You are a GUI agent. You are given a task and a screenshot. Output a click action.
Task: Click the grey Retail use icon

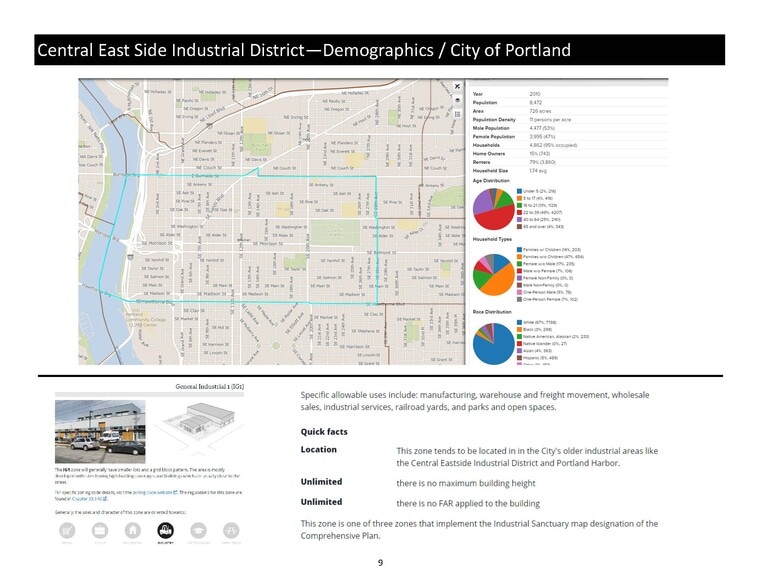point(67,531)
